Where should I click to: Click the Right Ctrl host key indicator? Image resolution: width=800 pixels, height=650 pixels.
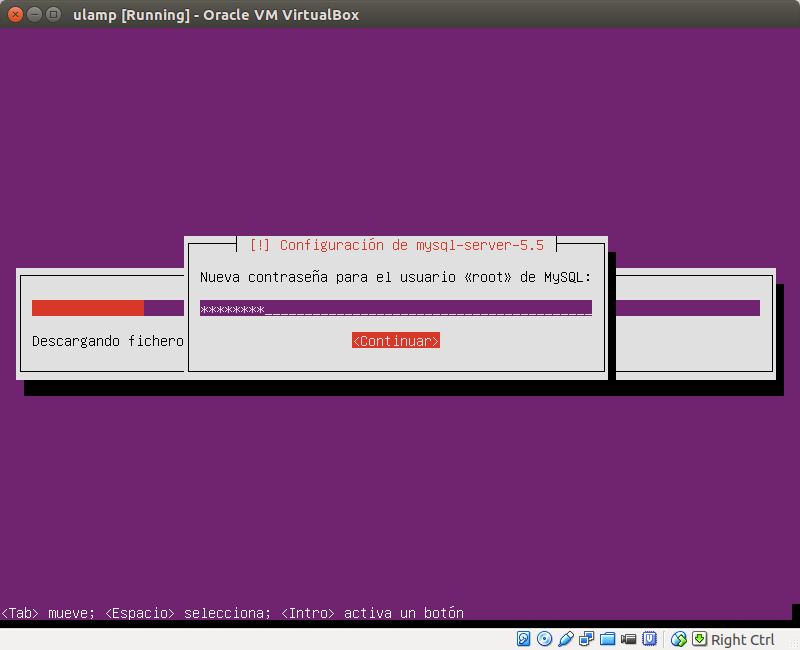click(742, 639)
